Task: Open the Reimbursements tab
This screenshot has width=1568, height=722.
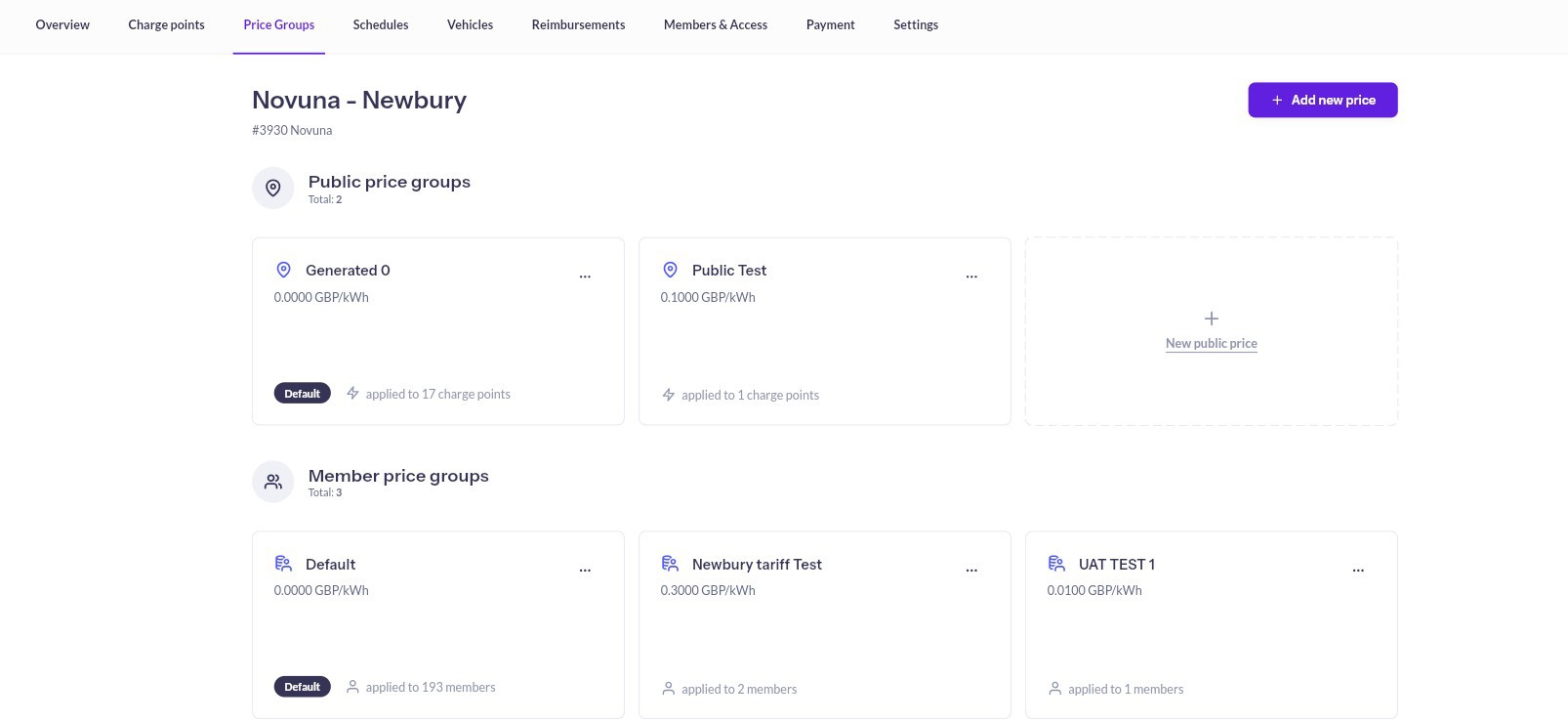Action: click(x=578, y=25)
